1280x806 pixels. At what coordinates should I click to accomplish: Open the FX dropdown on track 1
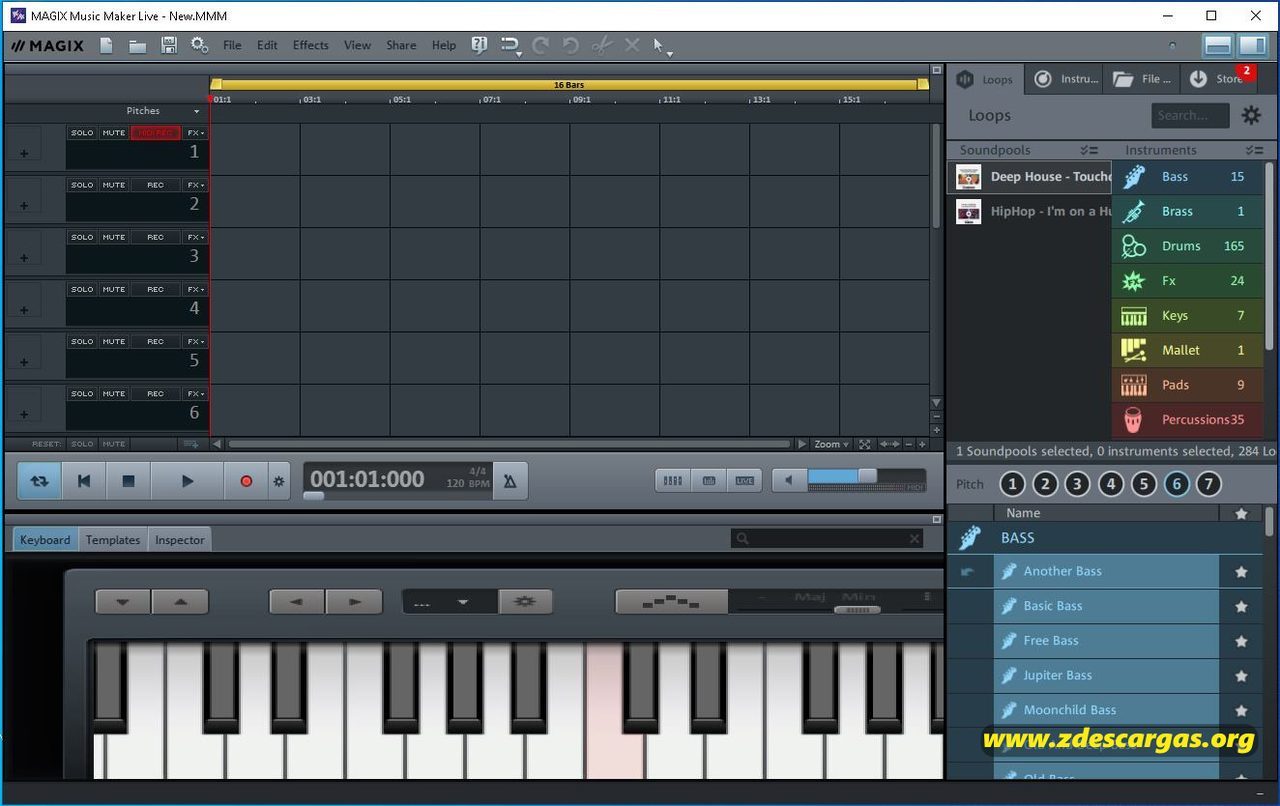[x=195, y=133]
